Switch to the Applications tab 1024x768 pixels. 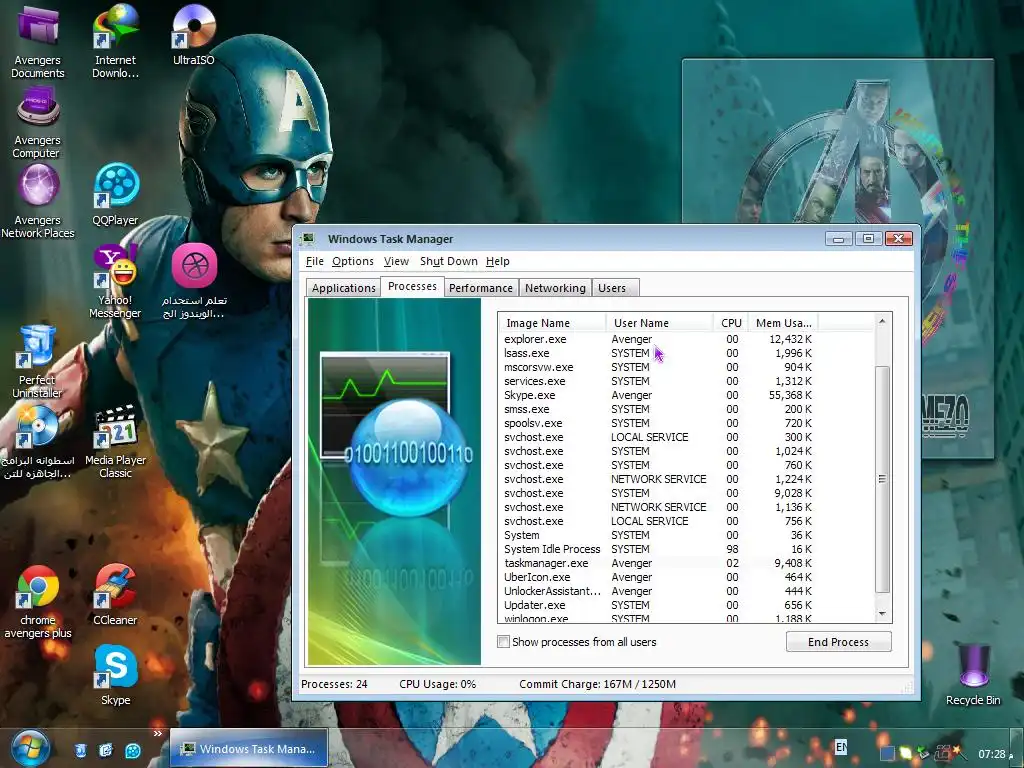[x=344, y=288]
